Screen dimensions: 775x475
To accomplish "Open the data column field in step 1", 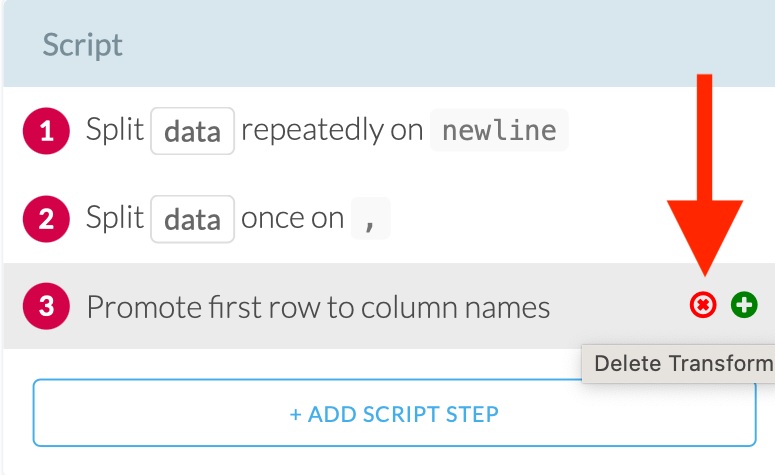I will (x=192, y=131).
